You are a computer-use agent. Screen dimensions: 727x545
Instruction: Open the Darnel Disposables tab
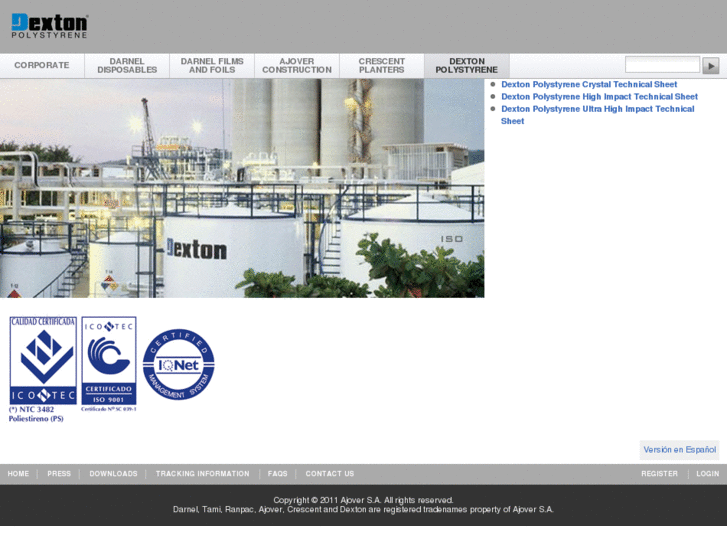pyautogui.click(x=127, y=65)
